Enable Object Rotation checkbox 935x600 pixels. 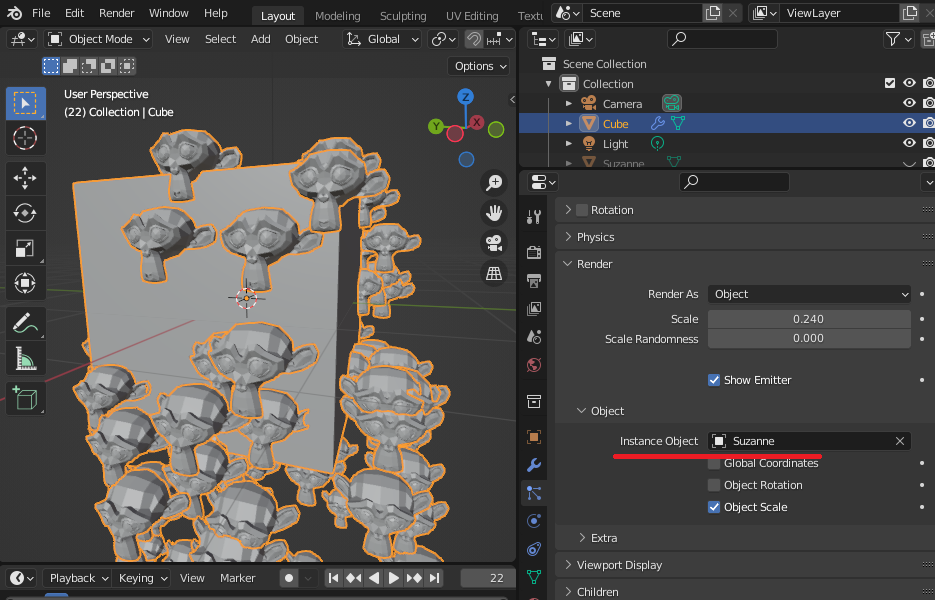714,485
